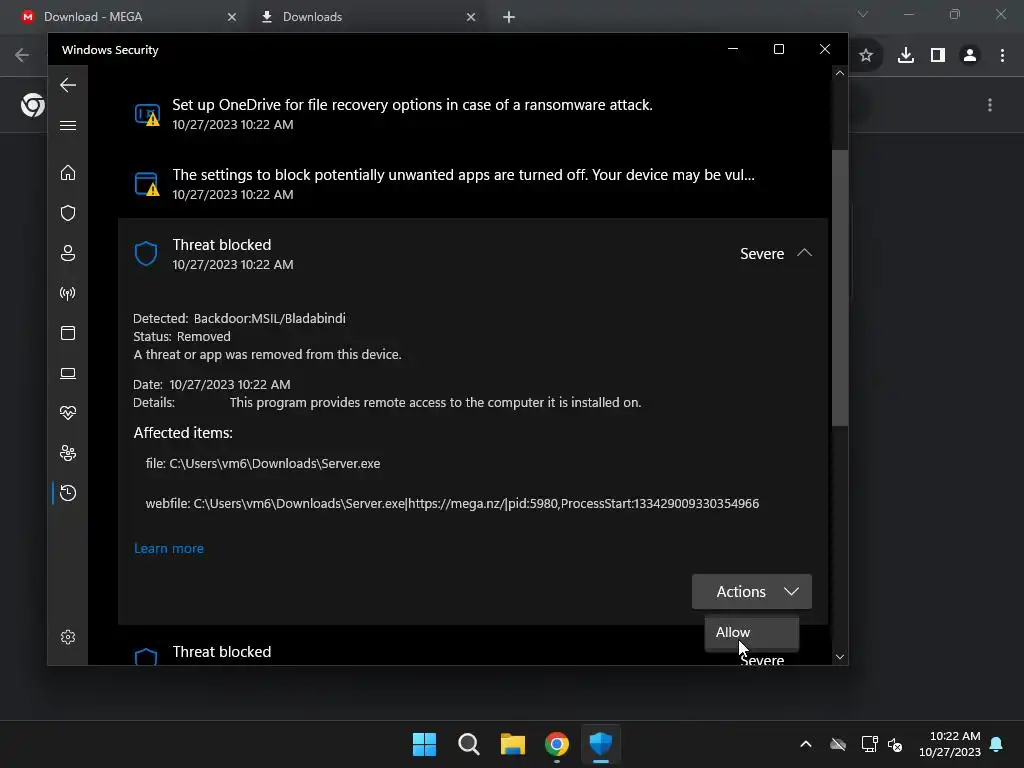Minimize the Windows Security window

point(733,50)
